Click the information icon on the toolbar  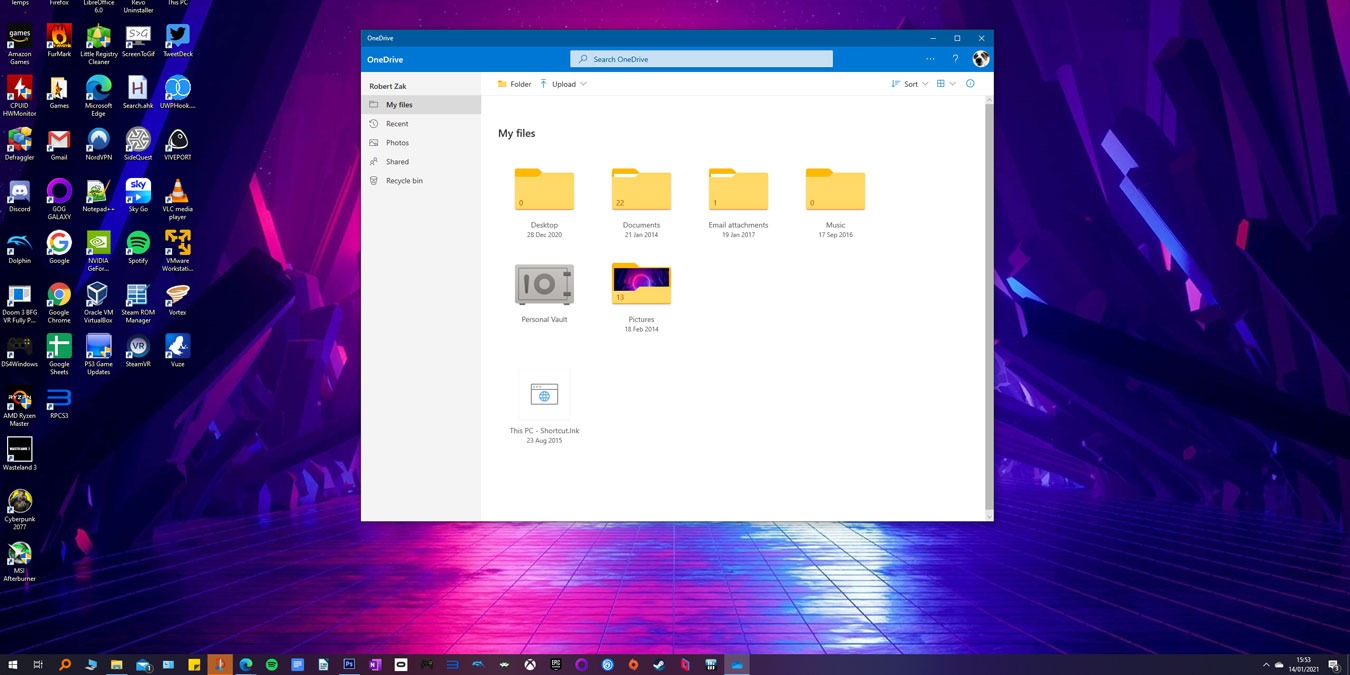click(x=969, y=83)
